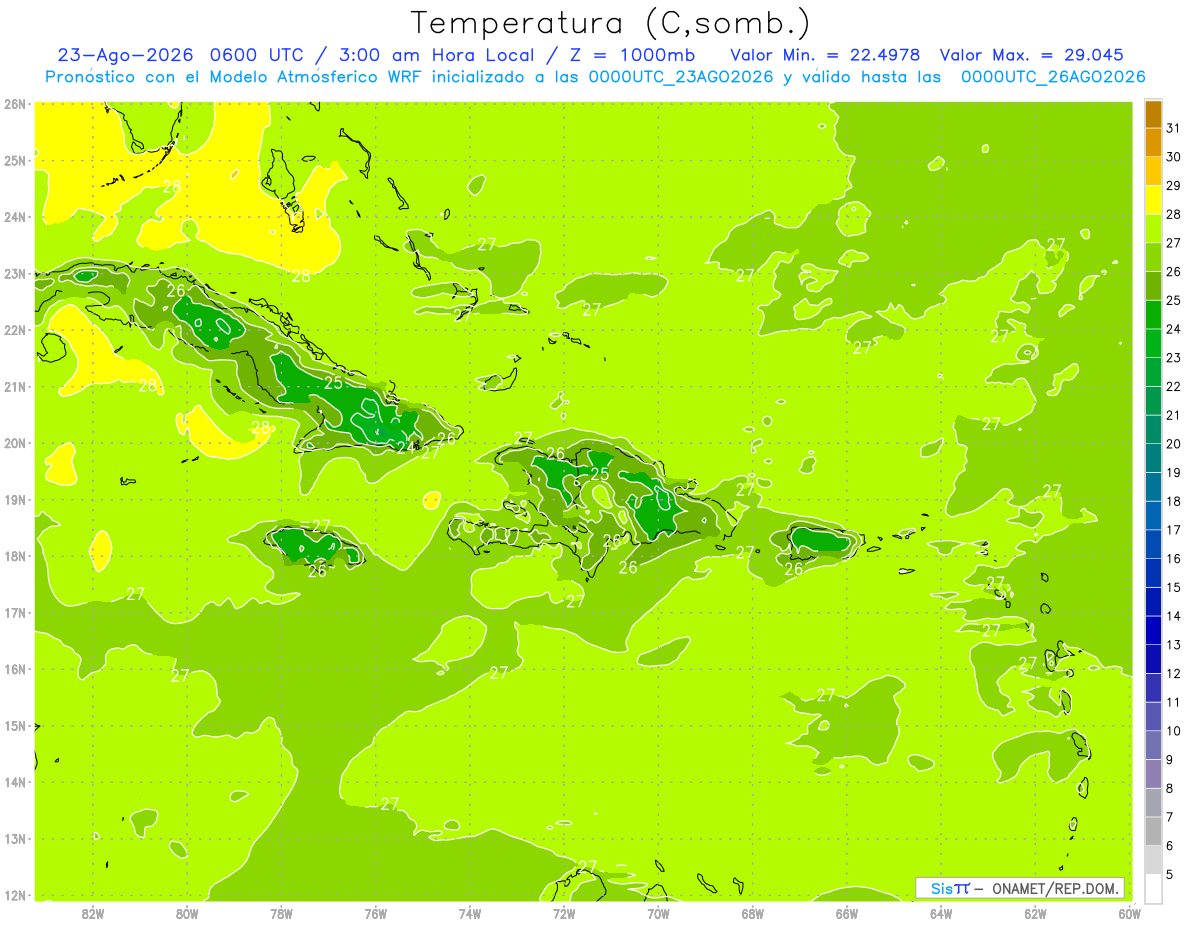Select the "Z = 1000mb" level text
Image resolution: width=1200 pixels, height=927 pixels.
pyautogui.click(x=631, y=55)
